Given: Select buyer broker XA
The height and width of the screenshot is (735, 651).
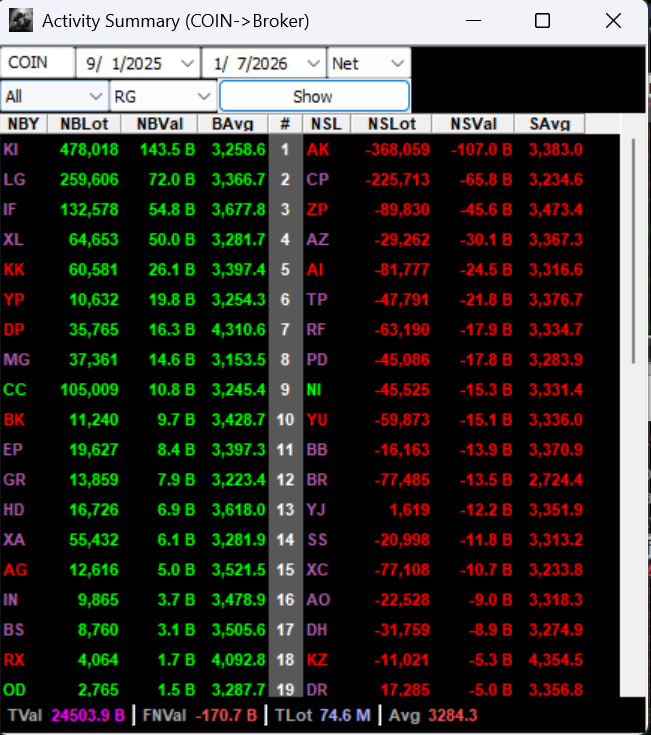Looking at the screenshot, I should tap(14, 540).
